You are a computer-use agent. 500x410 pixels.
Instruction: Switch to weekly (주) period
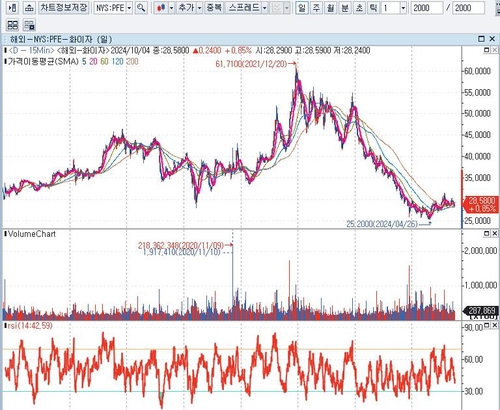pyautogui.click(x=316, y=8)
